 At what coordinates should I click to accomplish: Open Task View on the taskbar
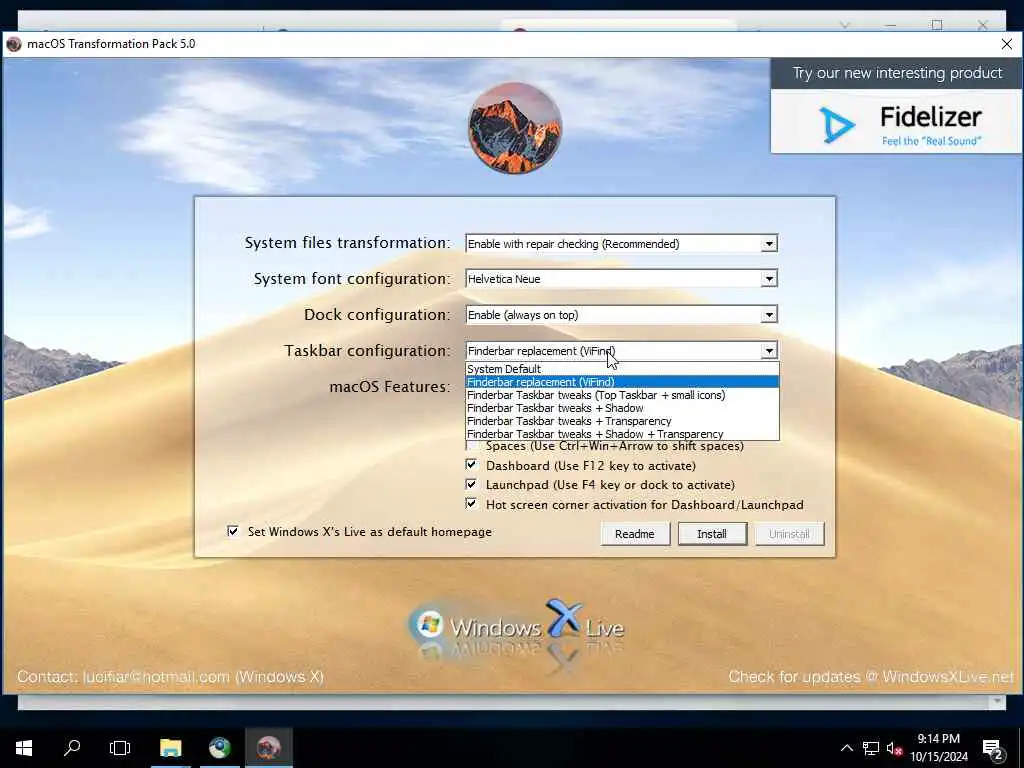pyautogui.click(x=120, y=748)
